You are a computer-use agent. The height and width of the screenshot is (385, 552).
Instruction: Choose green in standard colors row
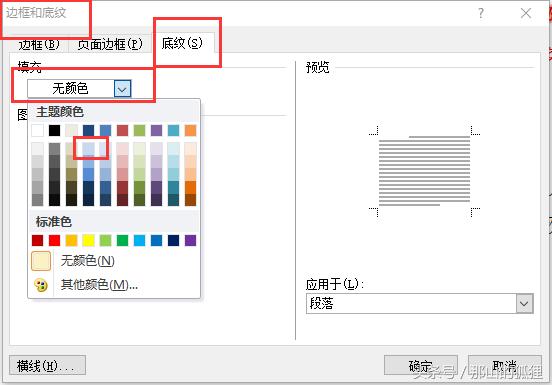[x=123, y=240]
